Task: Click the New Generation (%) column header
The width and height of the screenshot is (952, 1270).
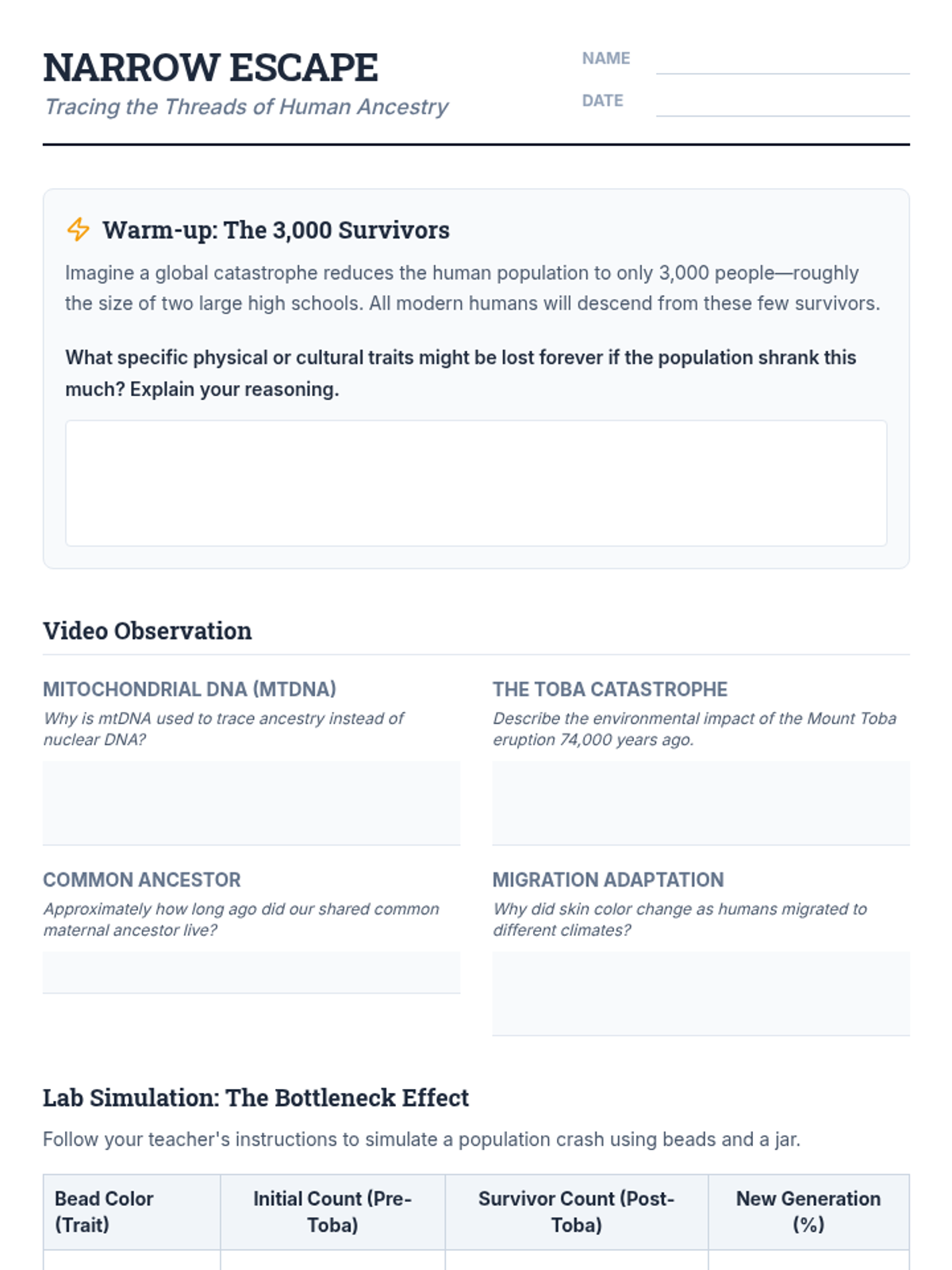Action: (x=808, y=1211)
